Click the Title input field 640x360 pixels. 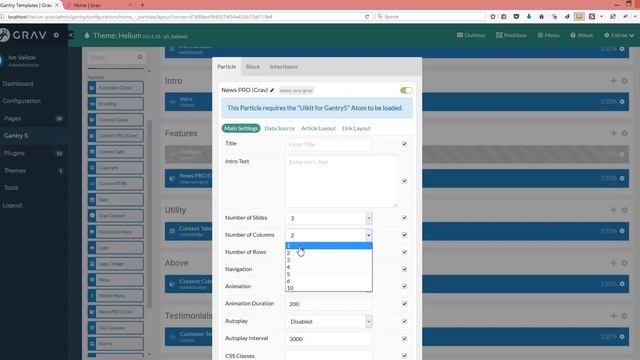(329, 144)
